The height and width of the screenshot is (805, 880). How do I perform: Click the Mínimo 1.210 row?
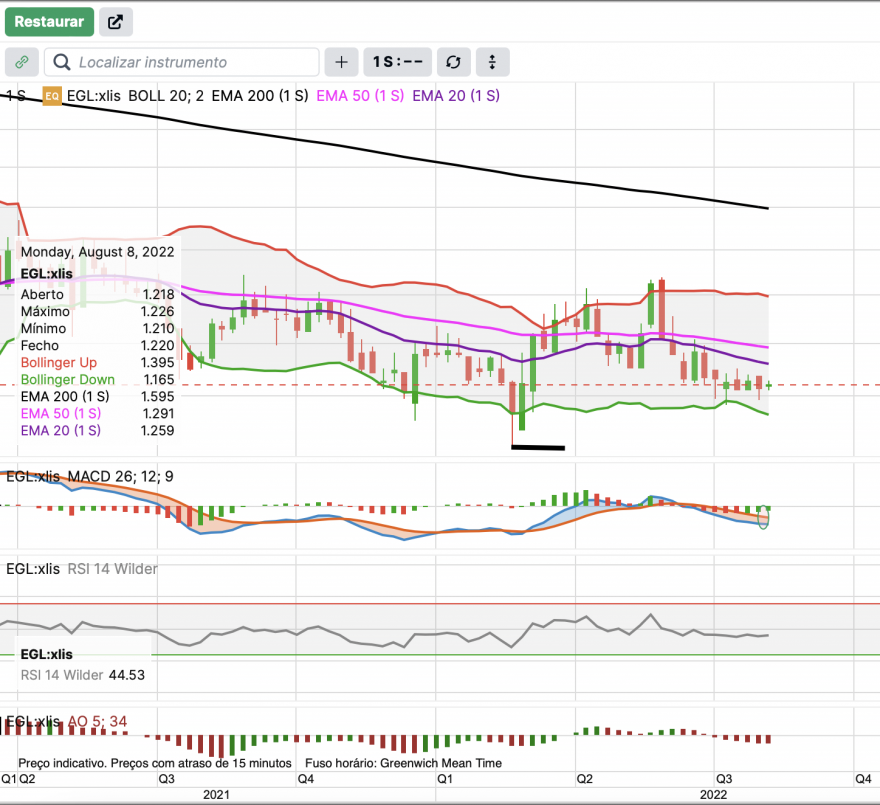pos(98,328)
